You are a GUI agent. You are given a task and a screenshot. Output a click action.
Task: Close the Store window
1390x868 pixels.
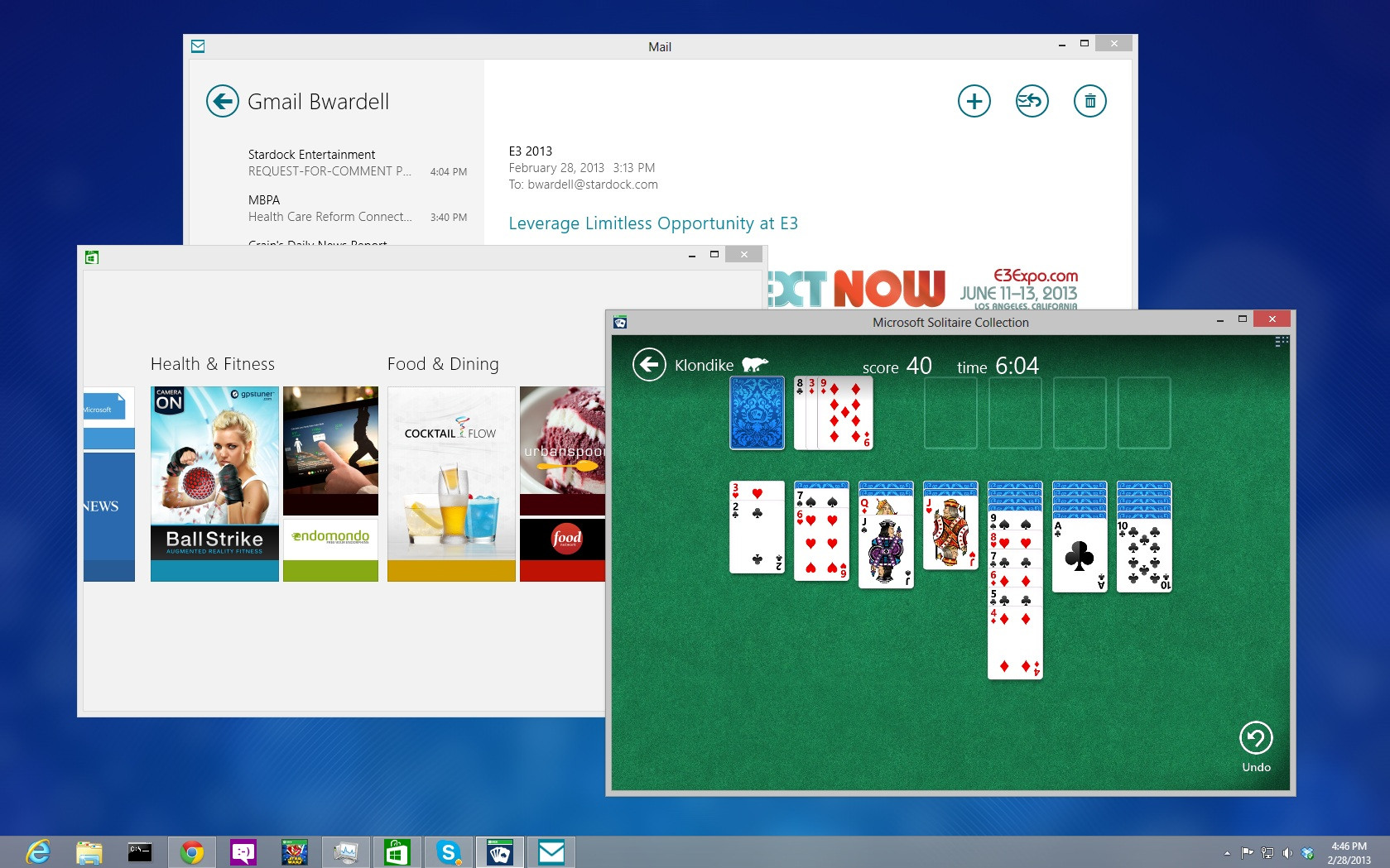pyautogui.click(x=743, y=255)
